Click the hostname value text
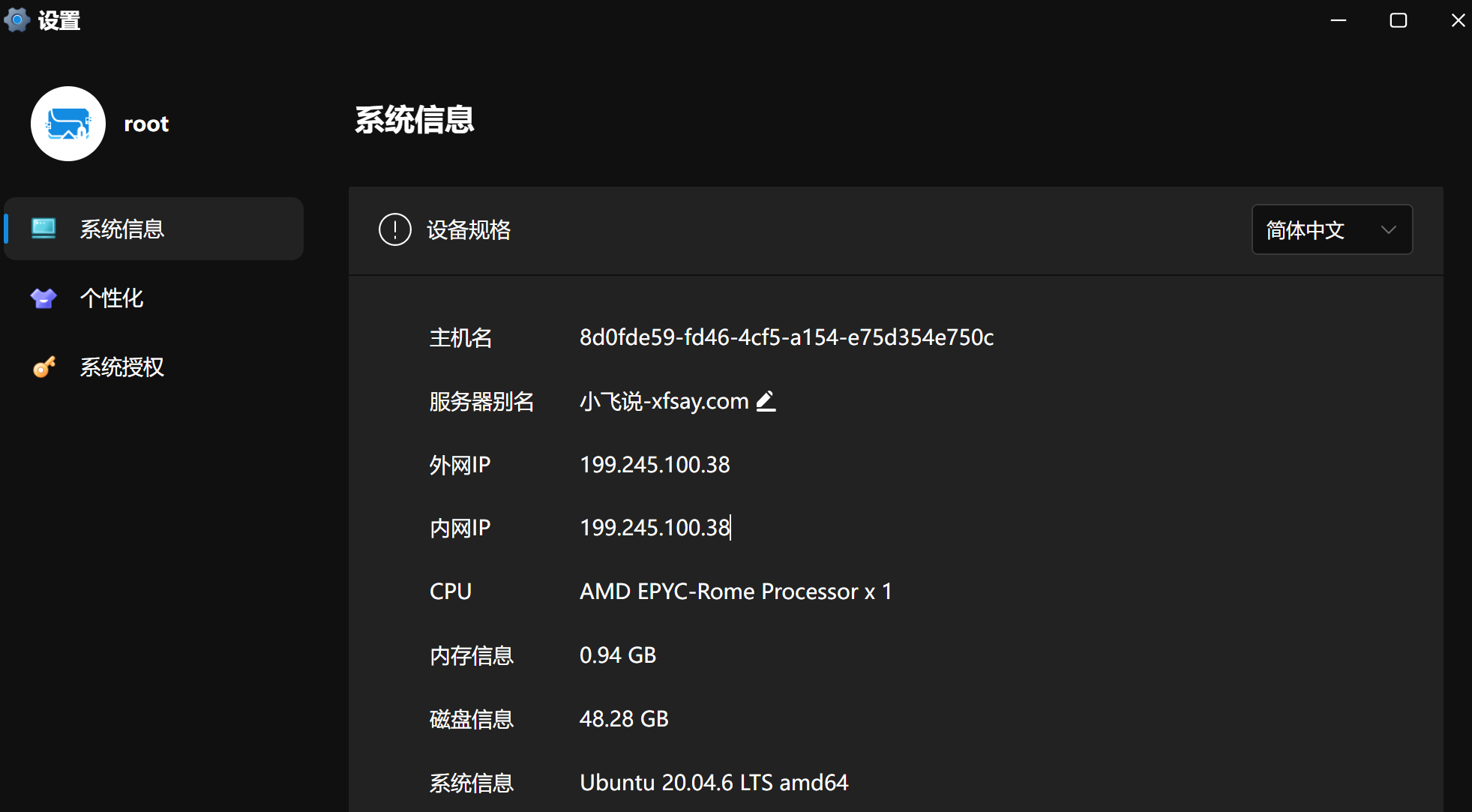 coord(787,337)
